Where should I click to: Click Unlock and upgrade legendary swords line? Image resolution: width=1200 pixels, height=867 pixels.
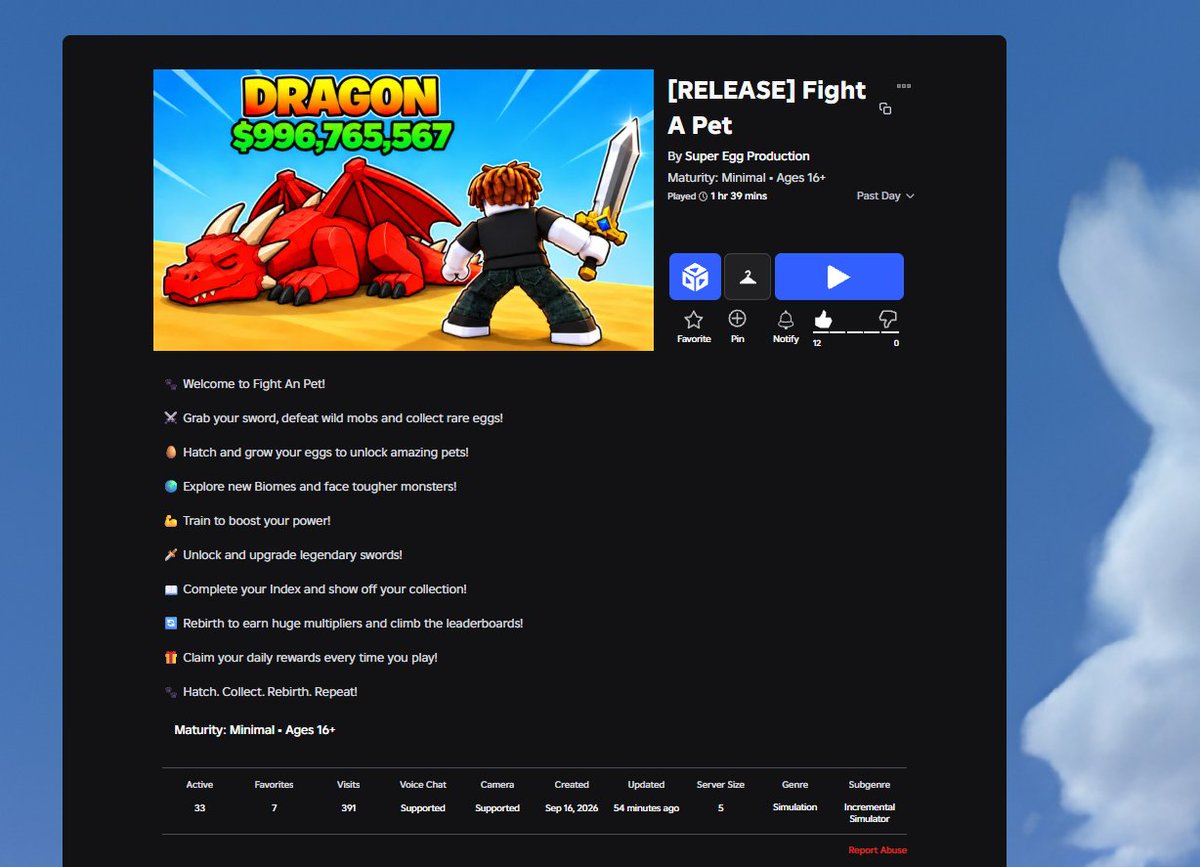coord(283,555)
